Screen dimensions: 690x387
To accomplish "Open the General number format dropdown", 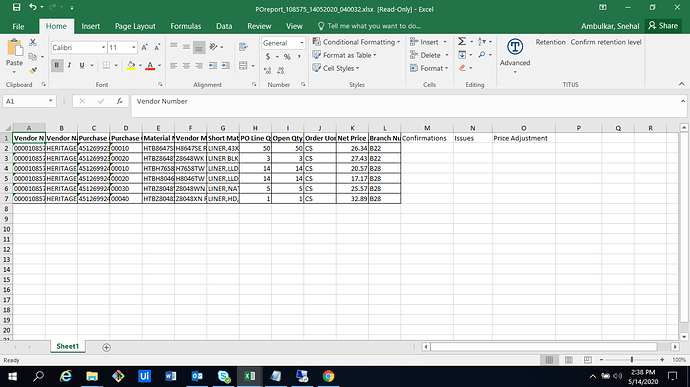I will coord(302,43).
